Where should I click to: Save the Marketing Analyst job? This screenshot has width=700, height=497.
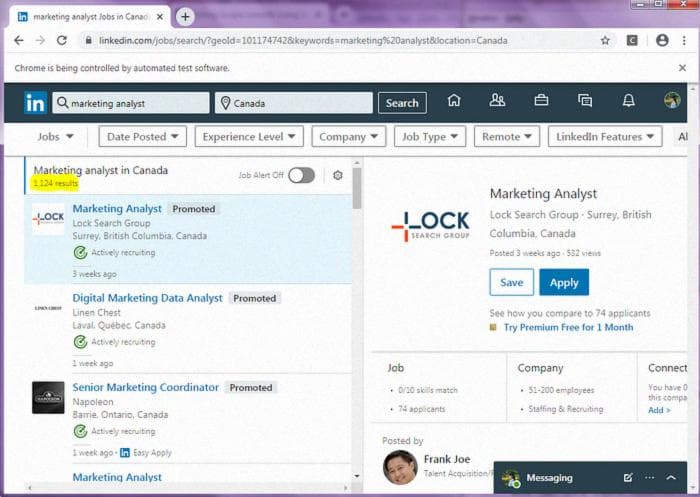pos(512,282)
